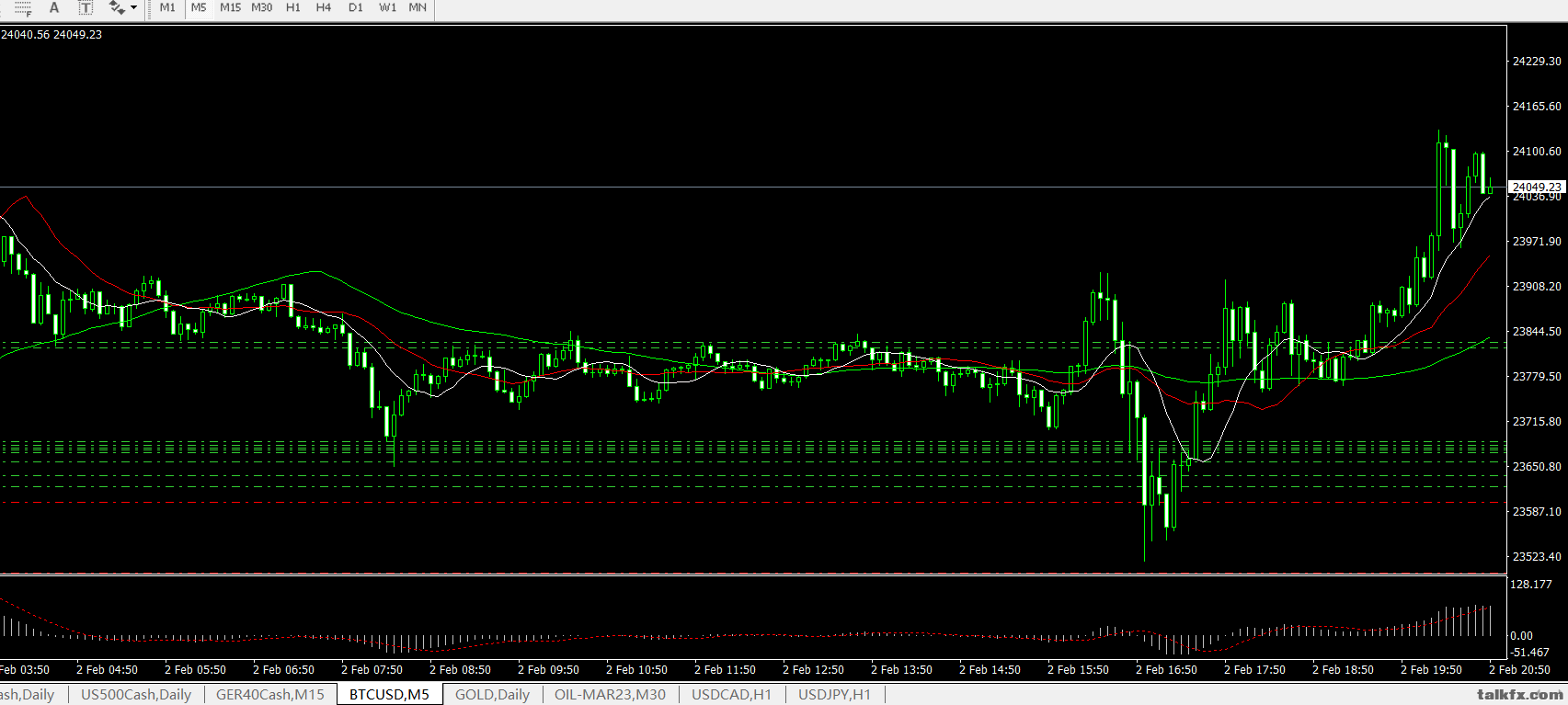Switch timeframe to MN monthly

418,7
